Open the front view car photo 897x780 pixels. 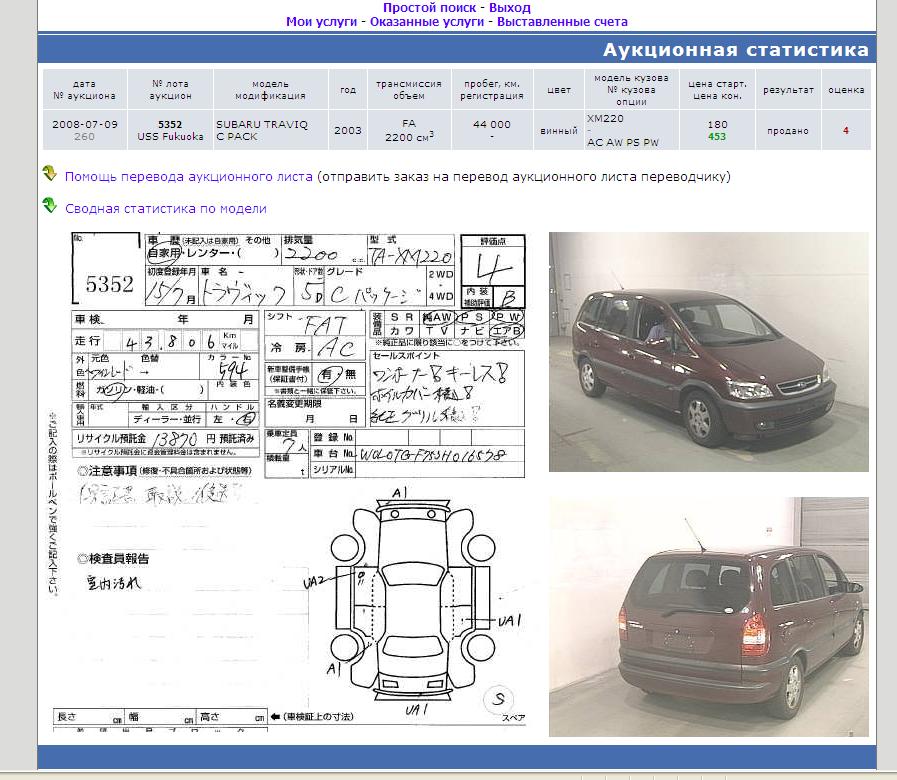(x=709, y=352)
